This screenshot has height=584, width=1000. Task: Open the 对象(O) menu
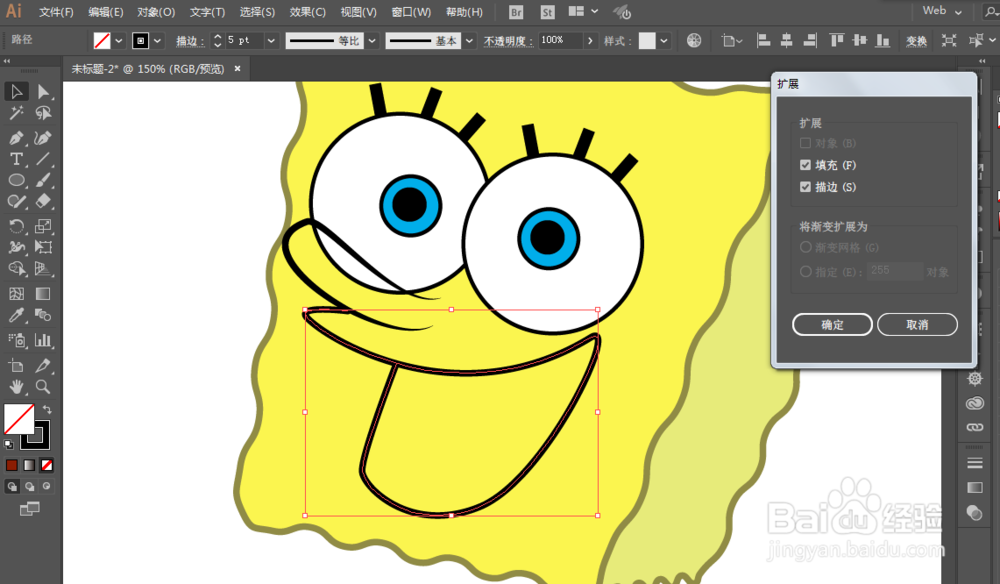tap(156, 12)
